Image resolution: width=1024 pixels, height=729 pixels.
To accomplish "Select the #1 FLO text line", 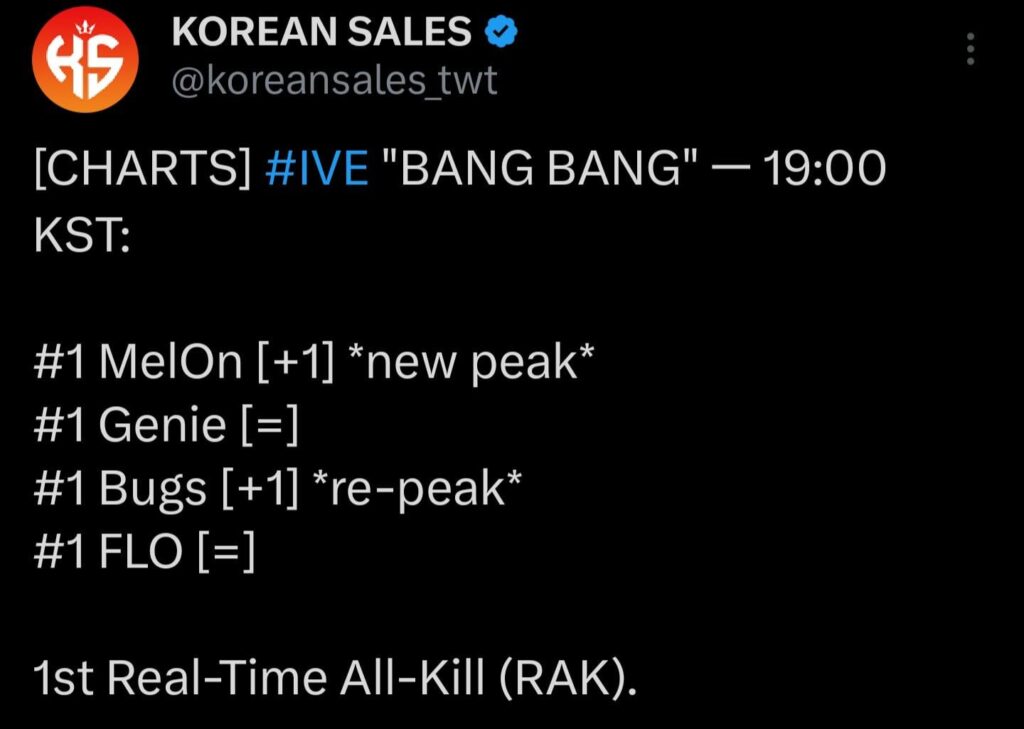I will [x=140, y=549].
